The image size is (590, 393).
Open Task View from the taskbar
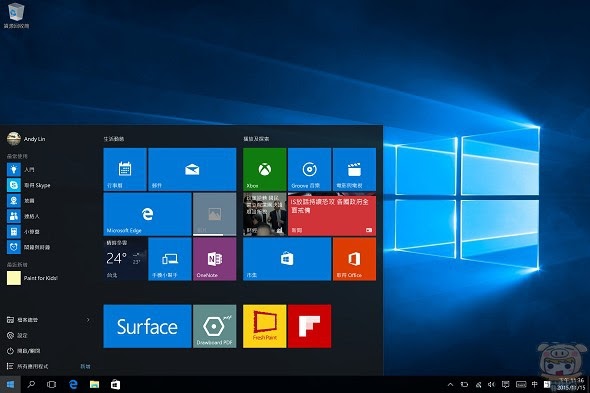(x=52, y=384)
